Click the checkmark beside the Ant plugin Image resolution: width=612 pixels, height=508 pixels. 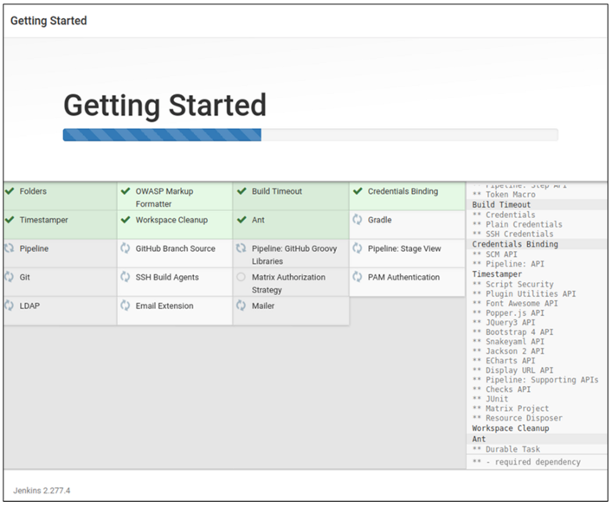242,220
